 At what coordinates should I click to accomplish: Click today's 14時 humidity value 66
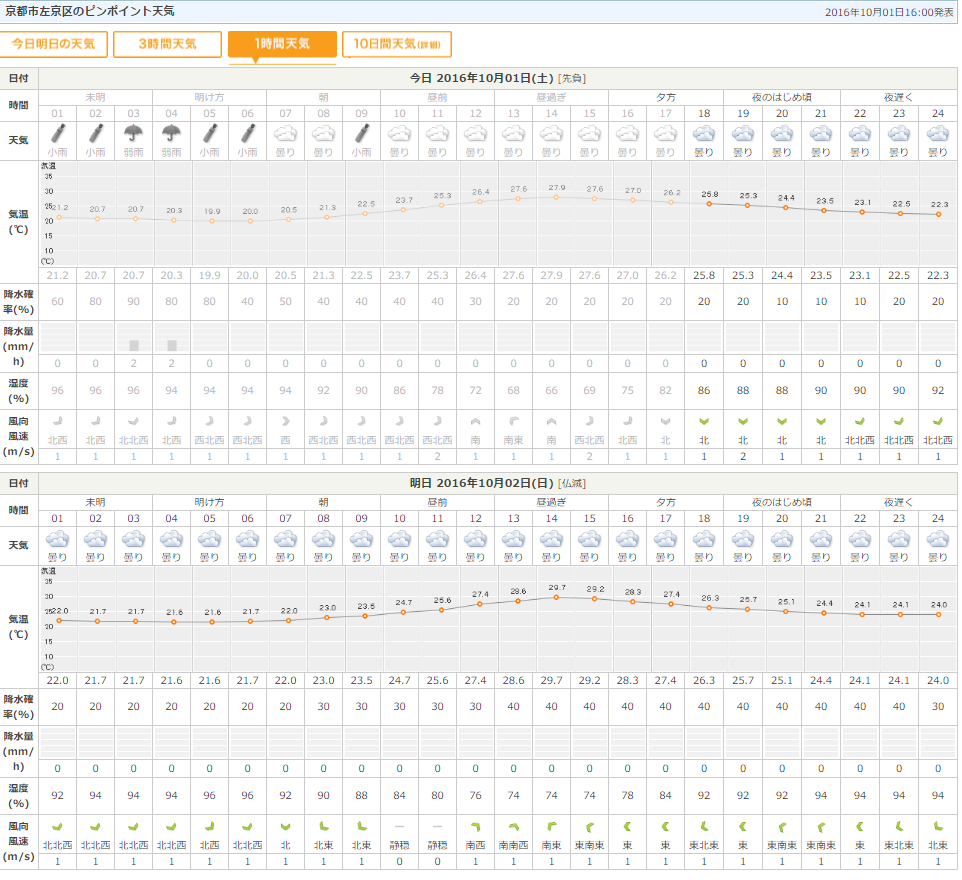[x=552, y=390]
